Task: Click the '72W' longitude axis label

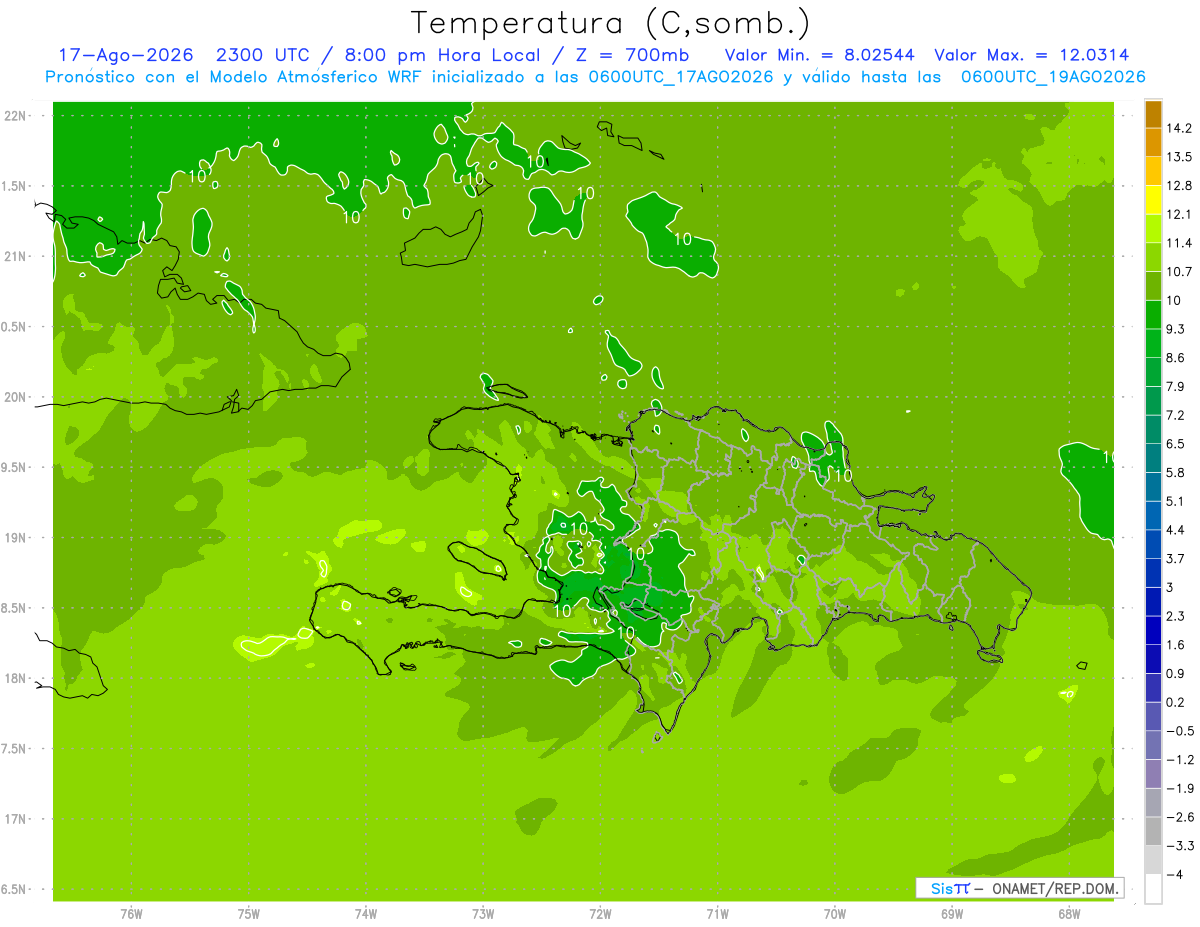Action: (x=600, y=914)
